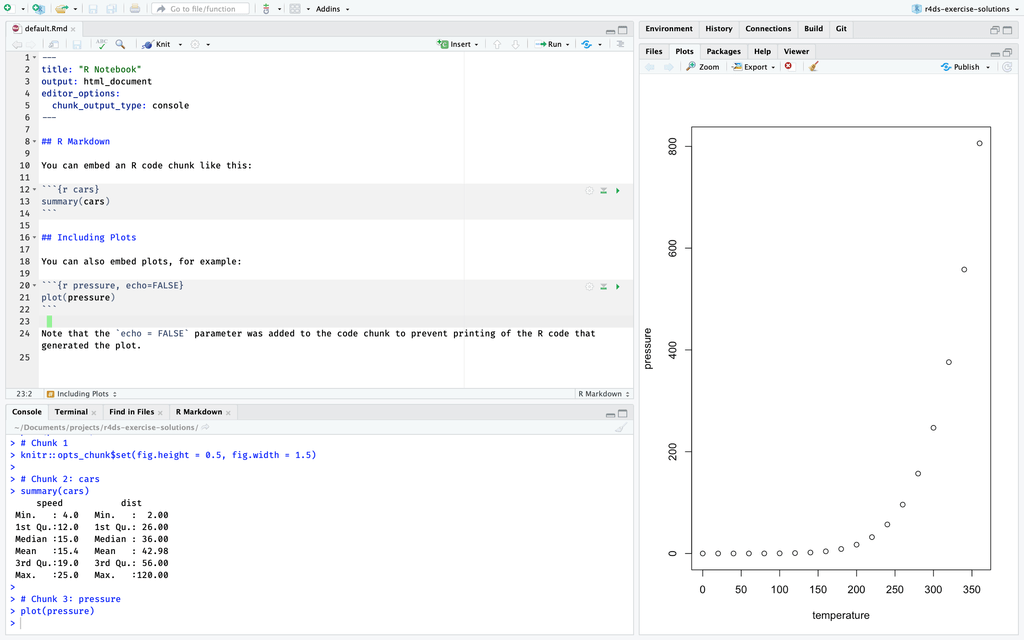Screen dimensions: 1024x640
Task: Open recent files dropdown arrow
Action: click(x=75, y=9)
